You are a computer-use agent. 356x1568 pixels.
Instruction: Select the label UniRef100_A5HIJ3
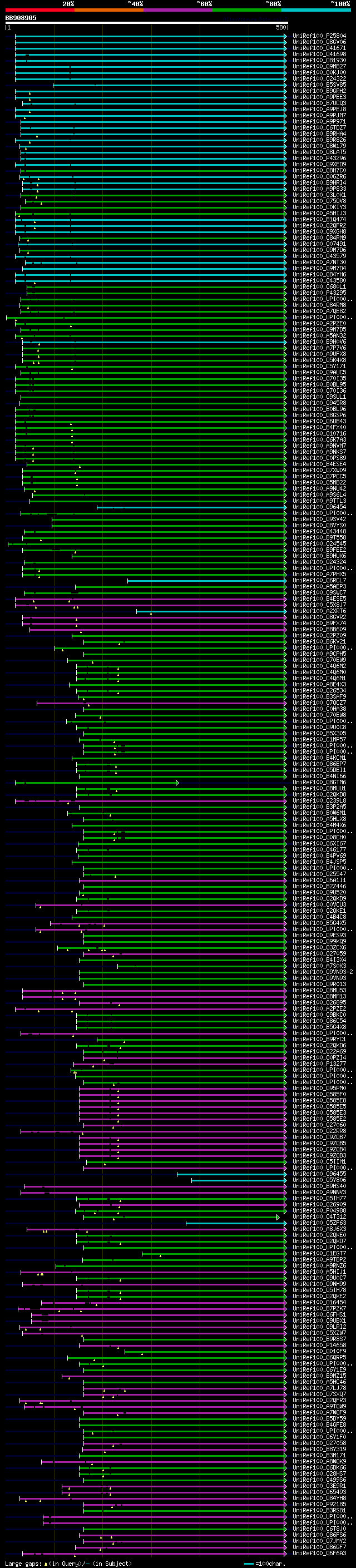[x=319, y=213]
